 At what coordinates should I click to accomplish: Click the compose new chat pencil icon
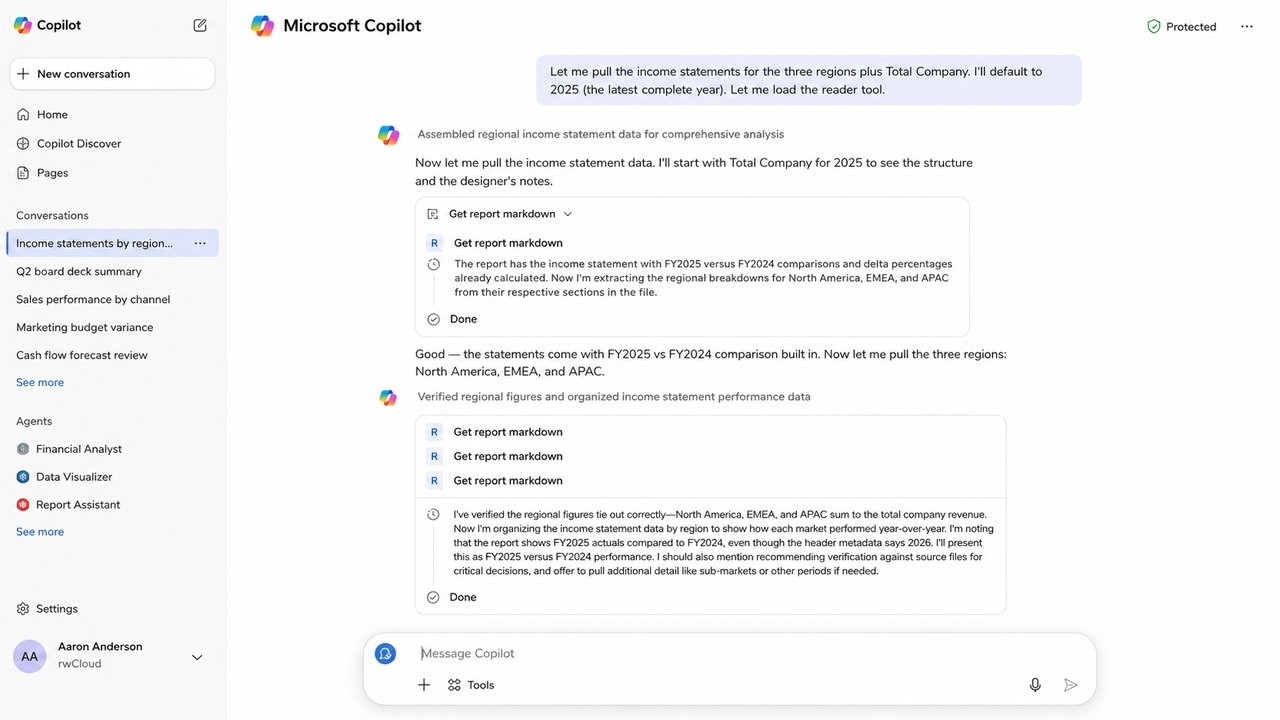(200, 25)
